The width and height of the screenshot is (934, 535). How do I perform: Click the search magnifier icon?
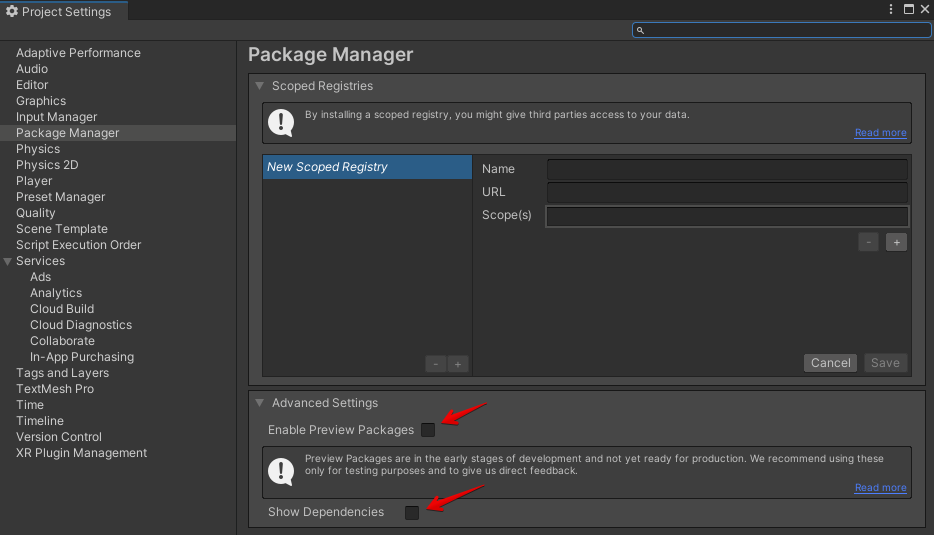(640, 30)
